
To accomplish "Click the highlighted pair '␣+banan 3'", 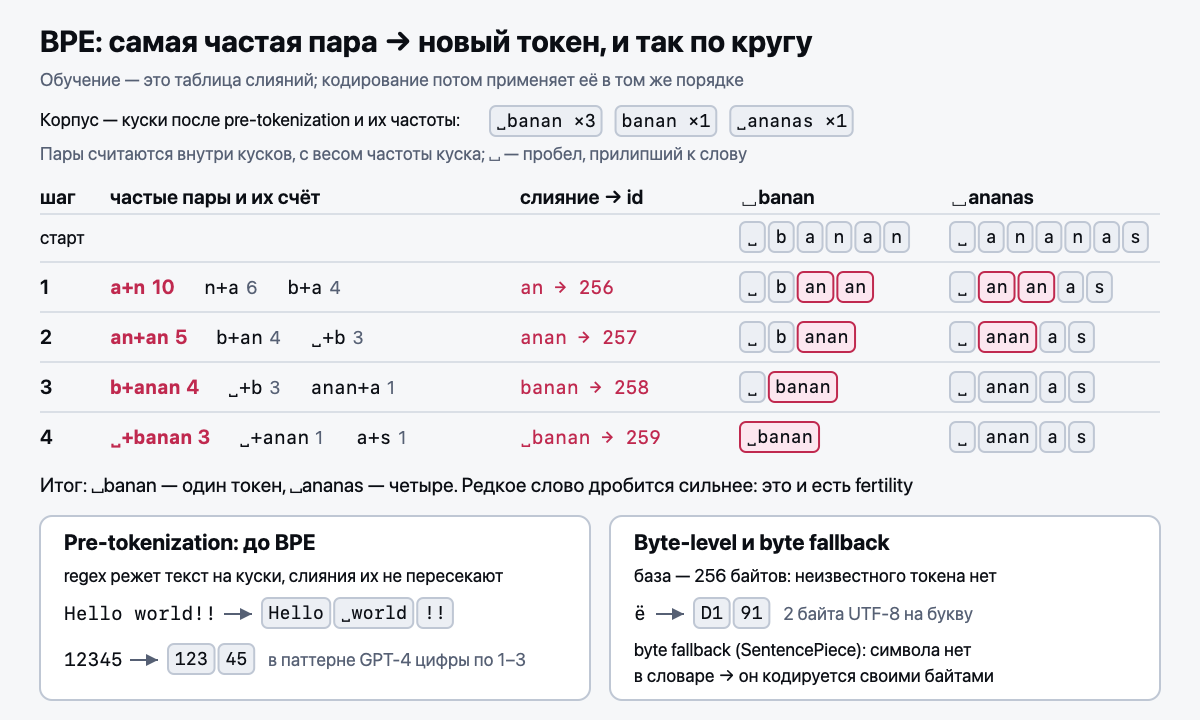I will (x=160, y=437).
